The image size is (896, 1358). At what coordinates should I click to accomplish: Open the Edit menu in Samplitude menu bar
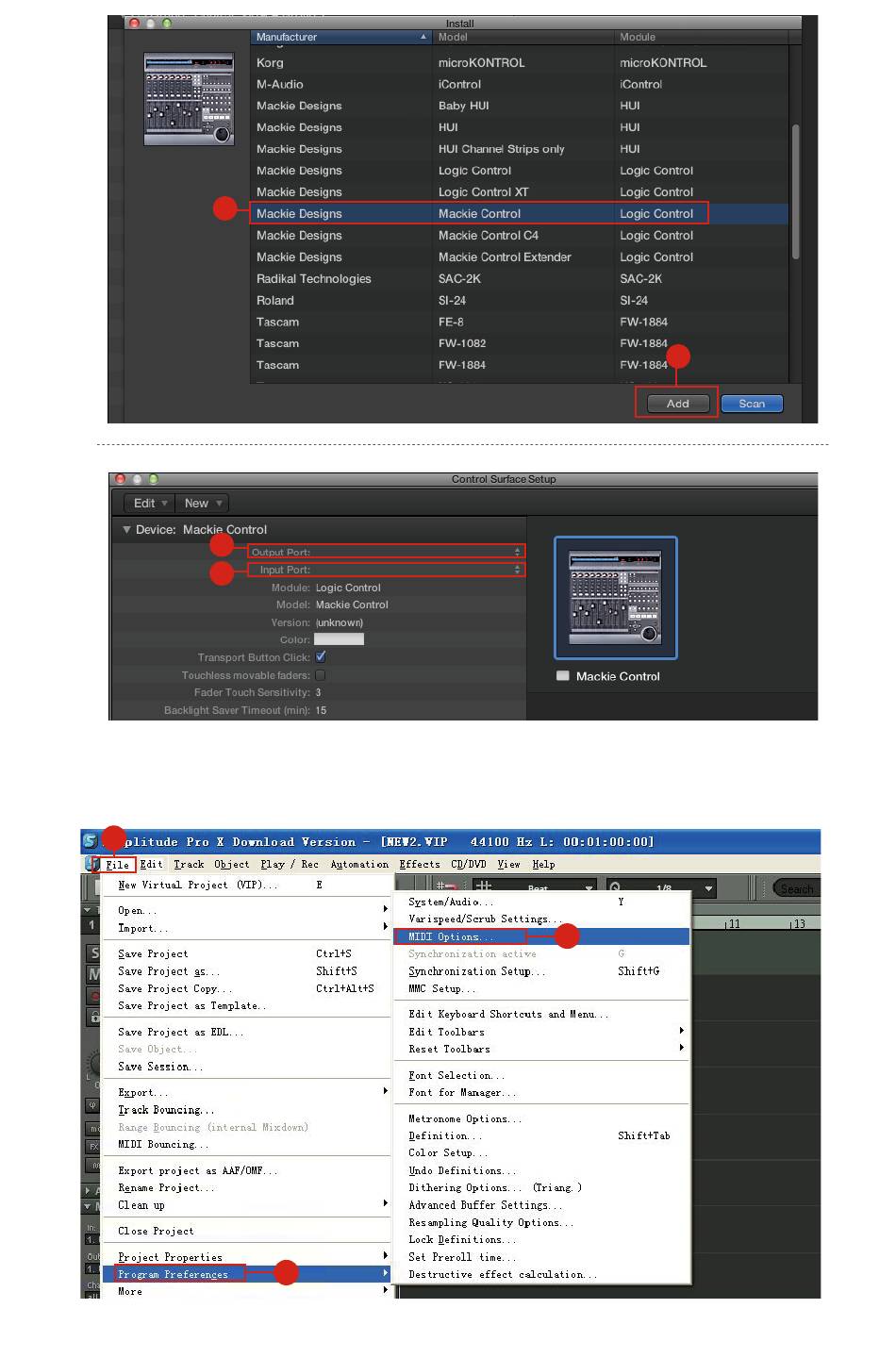pos(151,864)
